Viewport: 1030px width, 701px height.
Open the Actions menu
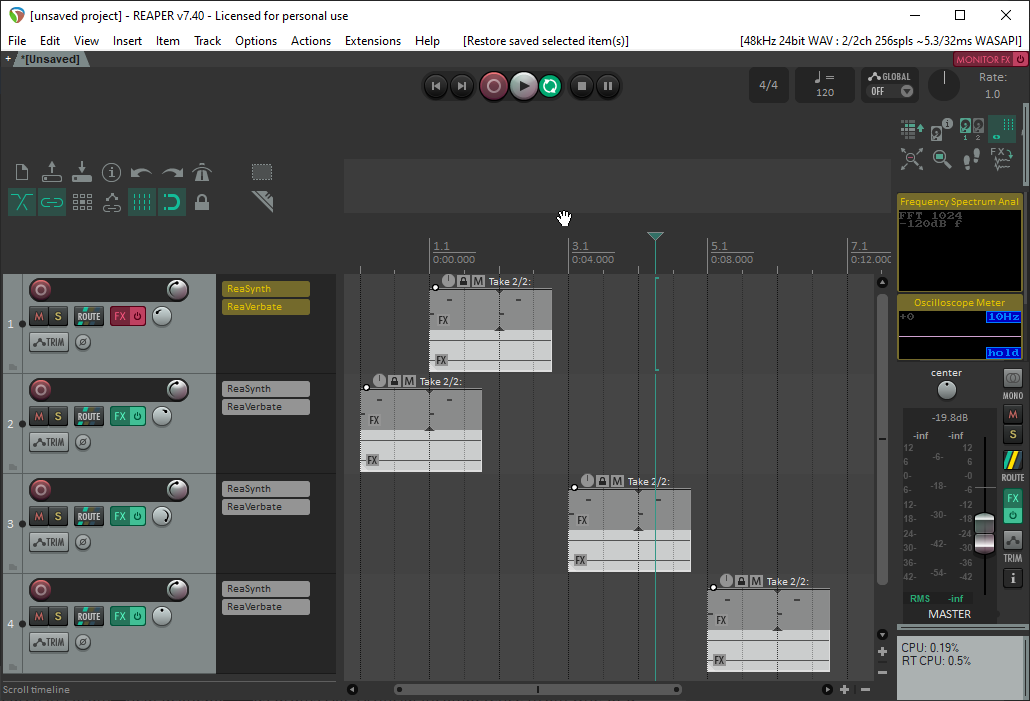coord(311,41)
